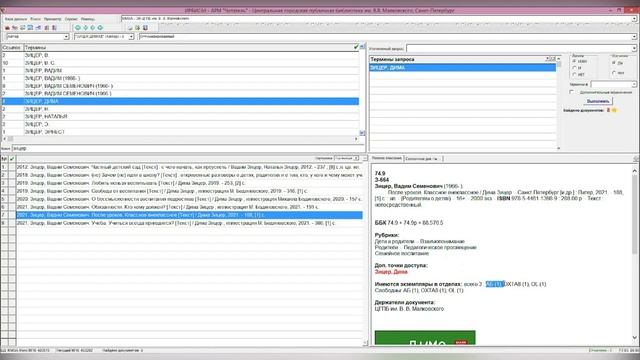Open the Помощь menu
This screenshot has height=360, width=640.
pos(87,19)
